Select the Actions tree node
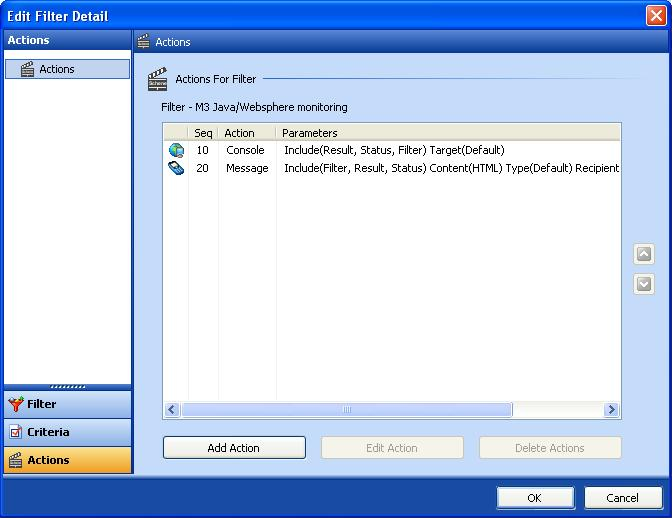This screenshot has width=672, height=518. 57,69
